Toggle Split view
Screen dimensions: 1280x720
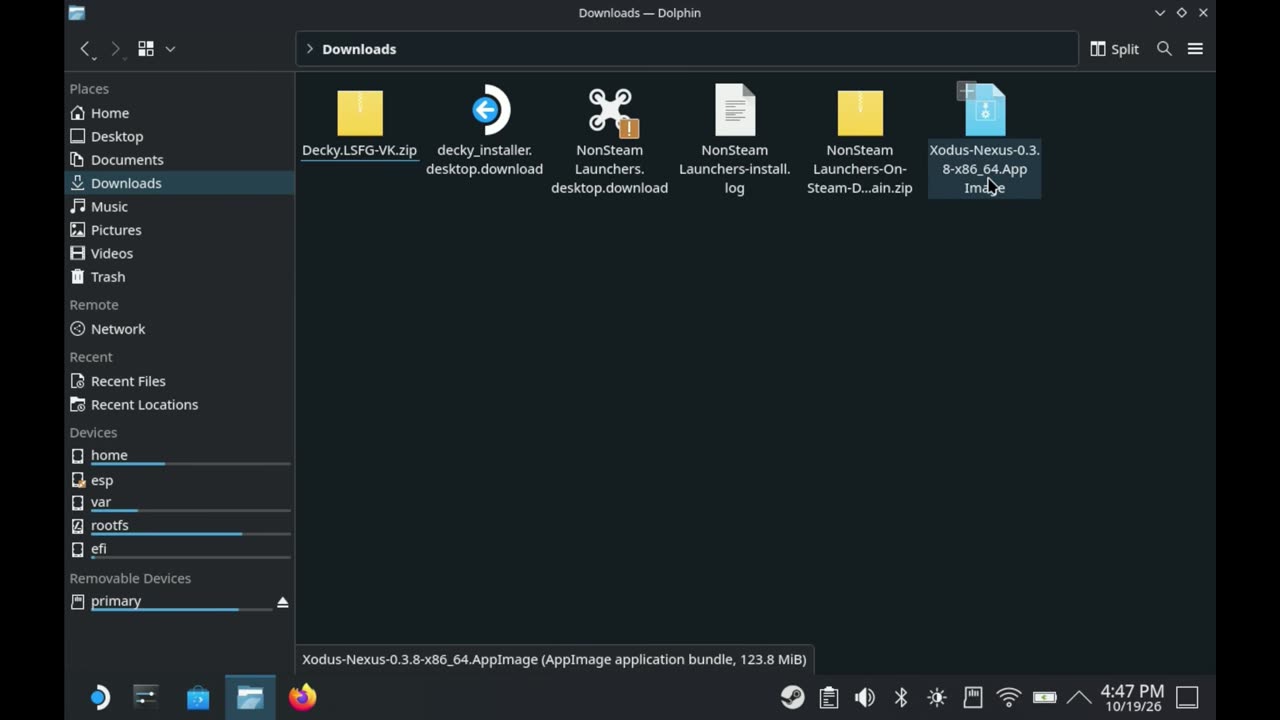click(x=1114, y=49)
